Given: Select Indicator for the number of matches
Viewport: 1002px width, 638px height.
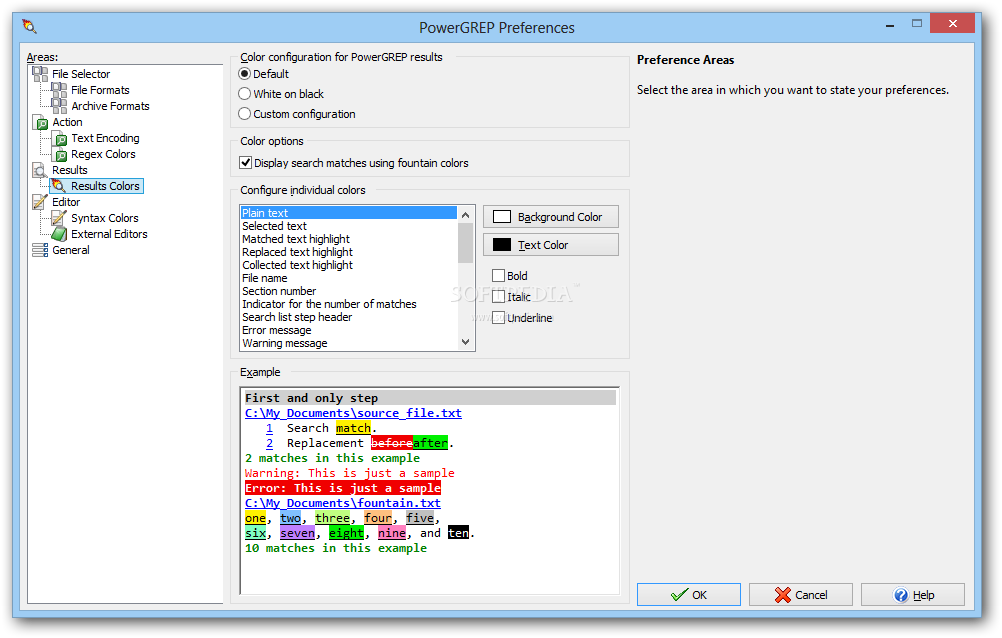Looking at the screenshot, I should click(349, 304).
